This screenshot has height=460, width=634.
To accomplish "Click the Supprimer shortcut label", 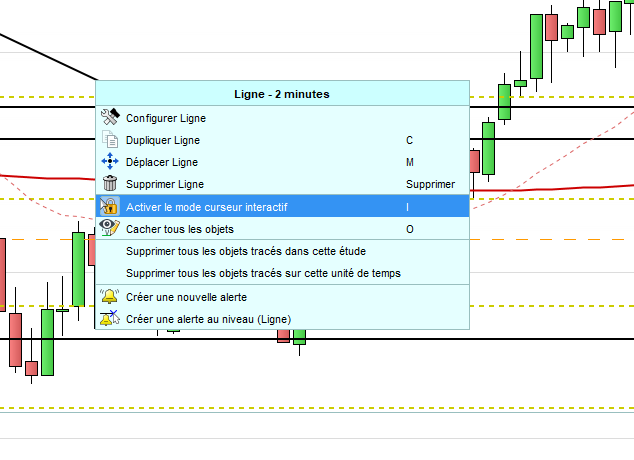I will [430, 184].
